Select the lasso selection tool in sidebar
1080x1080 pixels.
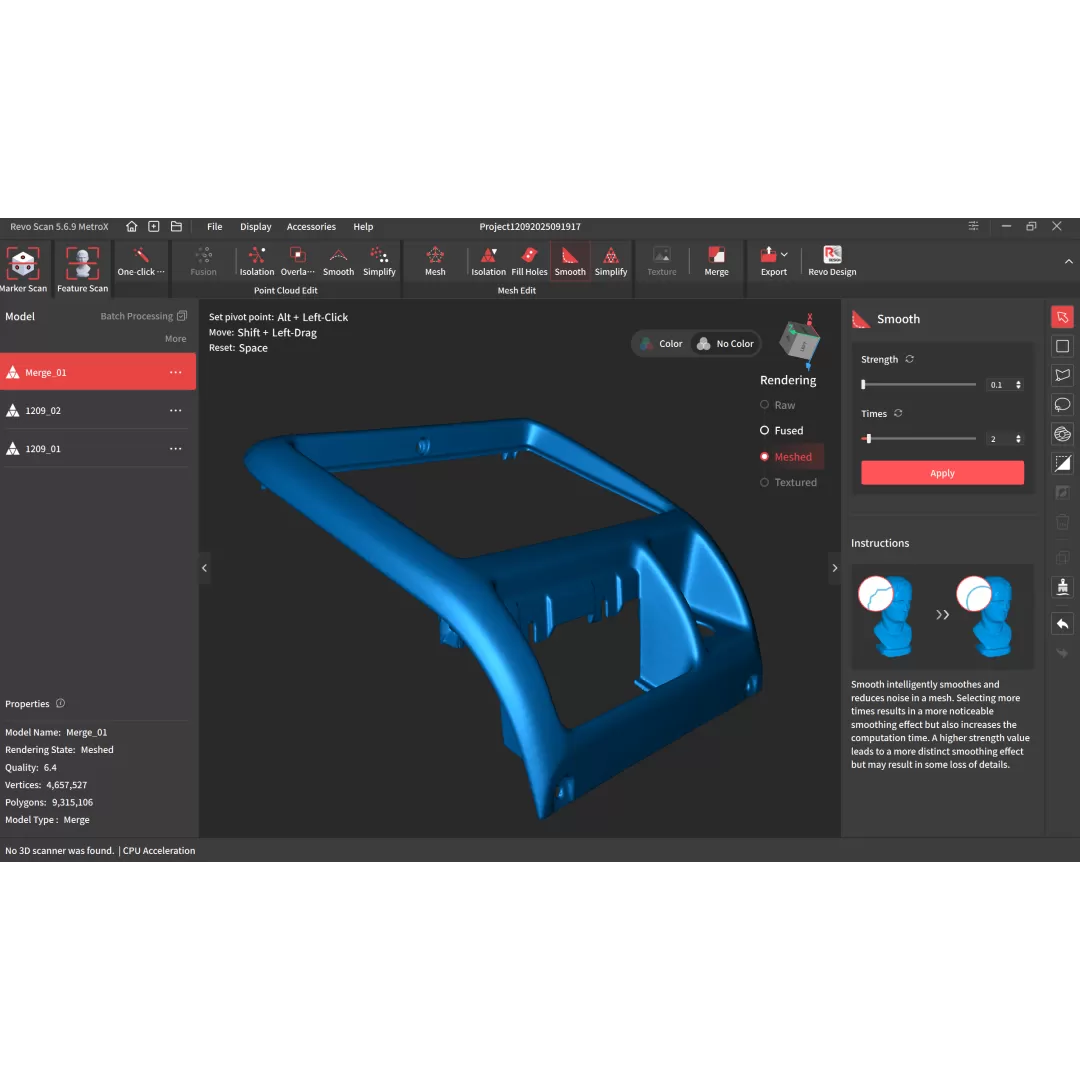pyautogui.click(x=1062, y=405)
